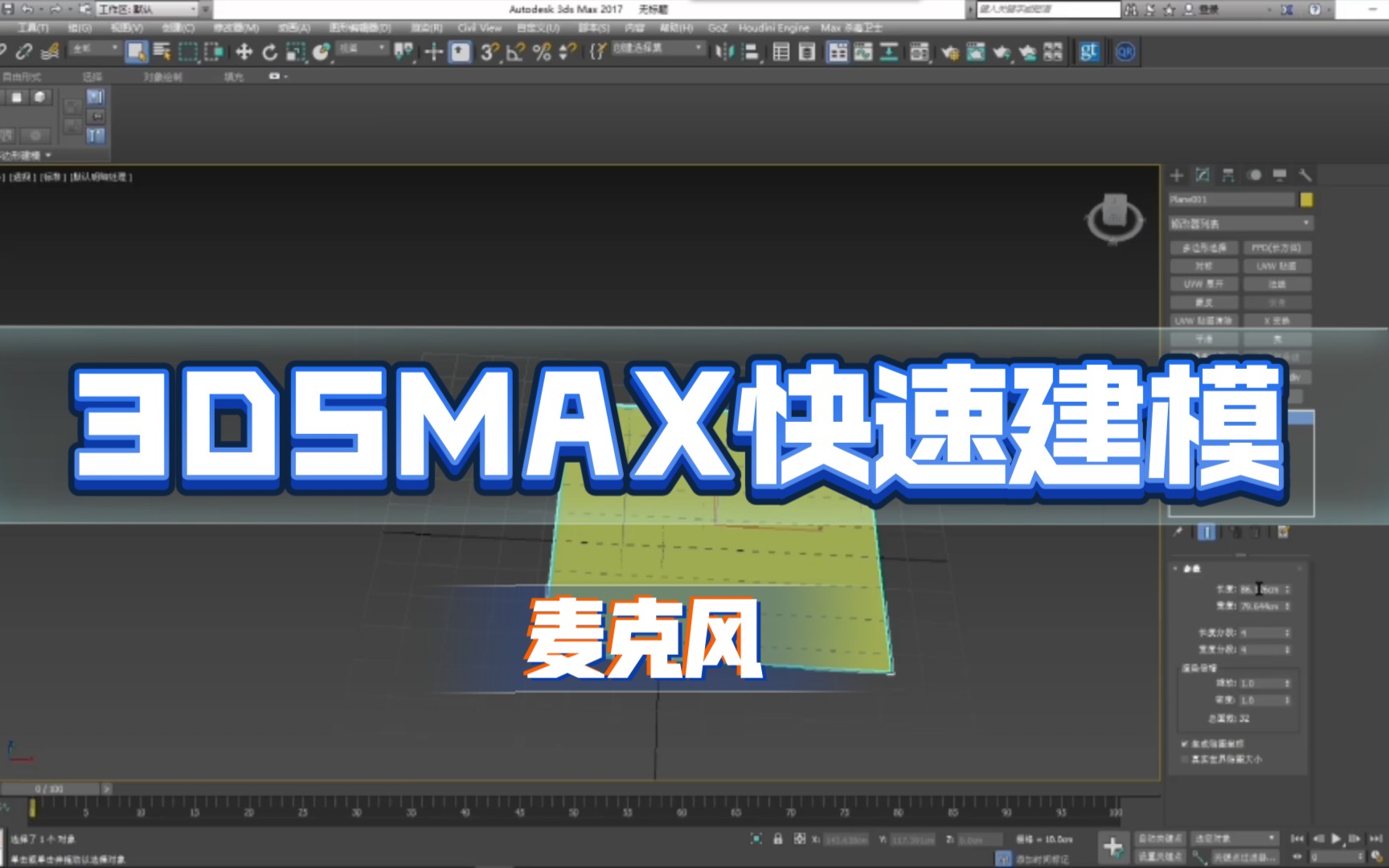The height and width of the screenshot is (868, 1389).
Task: Open Configure Modifier Sets icon
Action: (1284, 532)
